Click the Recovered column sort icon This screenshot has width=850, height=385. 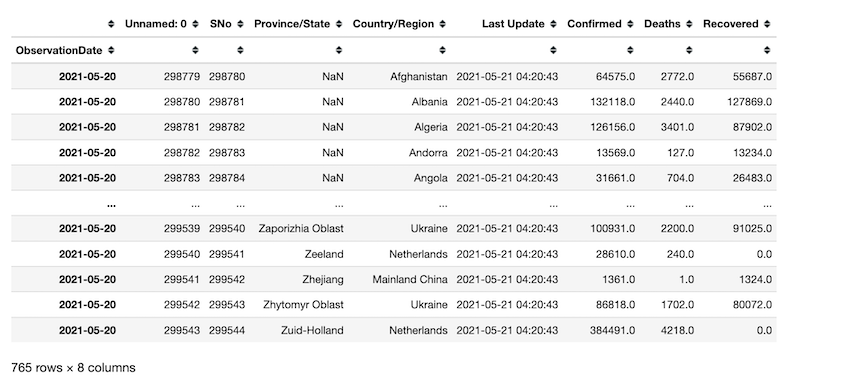(767, 24)
